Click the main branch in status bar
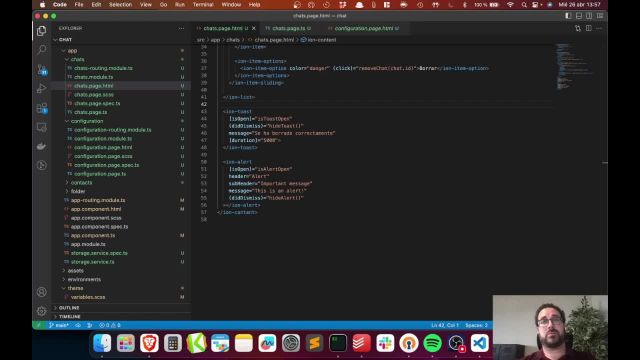The image size is (640, 360). coord(59,325)
